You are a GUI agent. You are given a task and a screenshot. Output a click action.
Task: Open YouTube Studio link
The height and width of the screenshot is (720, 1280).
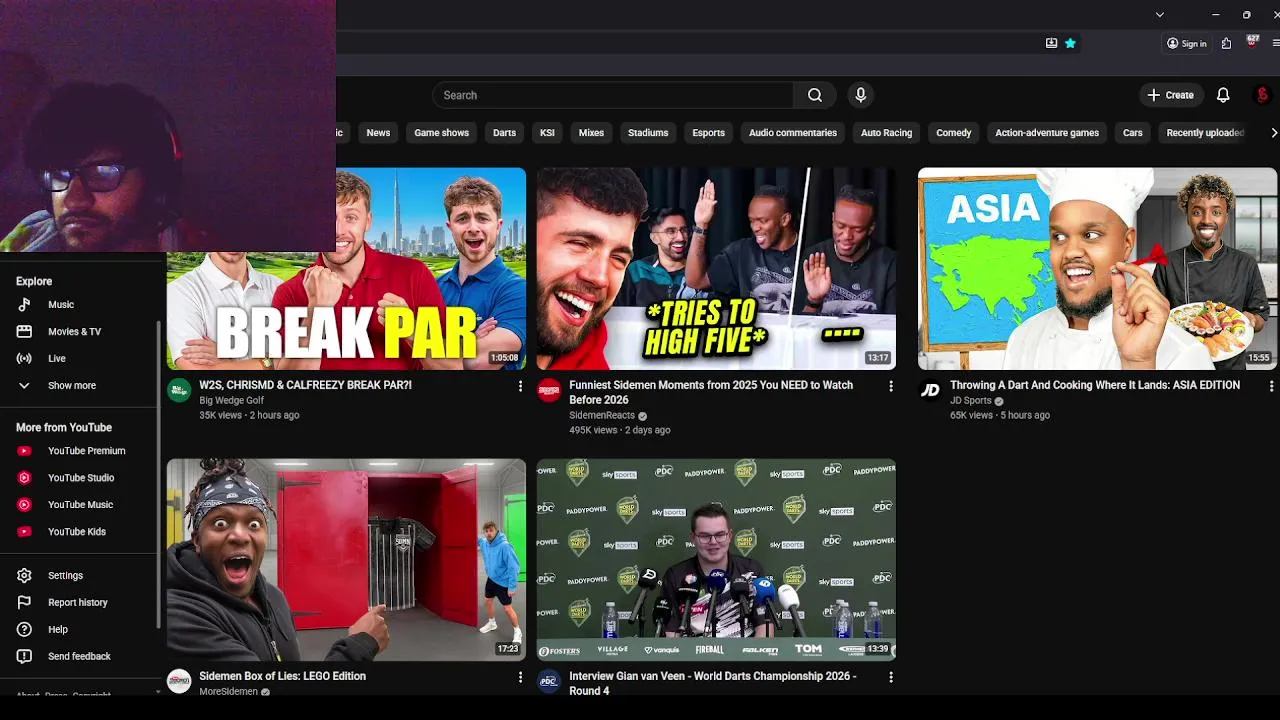pos(80,478)
